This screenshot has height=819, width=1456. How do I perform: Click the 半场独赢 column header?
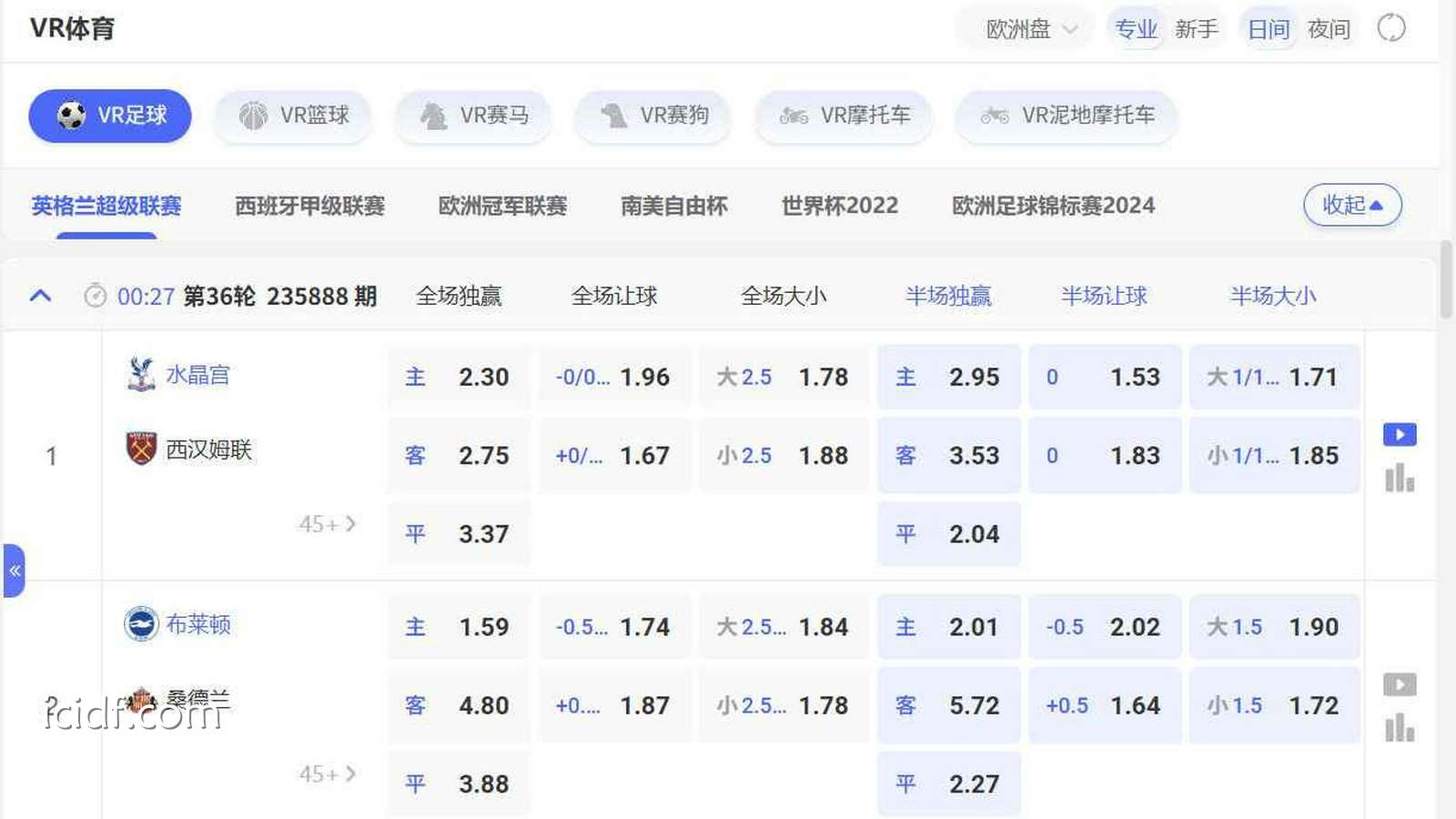pyautogui.click(x=948, y=296)
